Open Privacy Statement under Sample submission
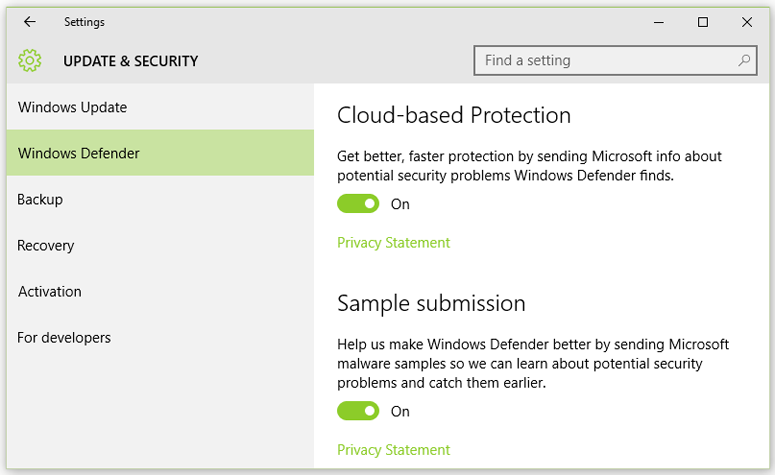 [x=393, y=450]
